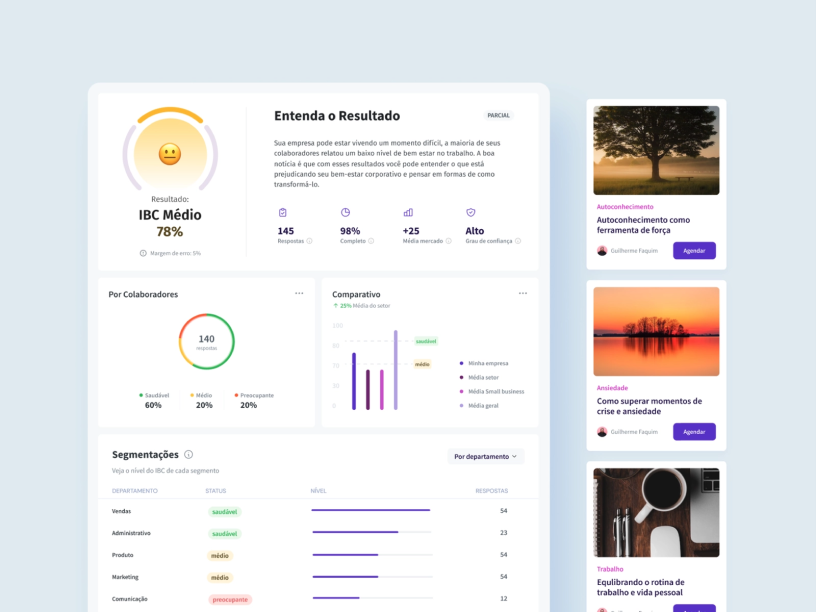Select the Vendas department row
This screenshot has width=816, height=612.
318,511
